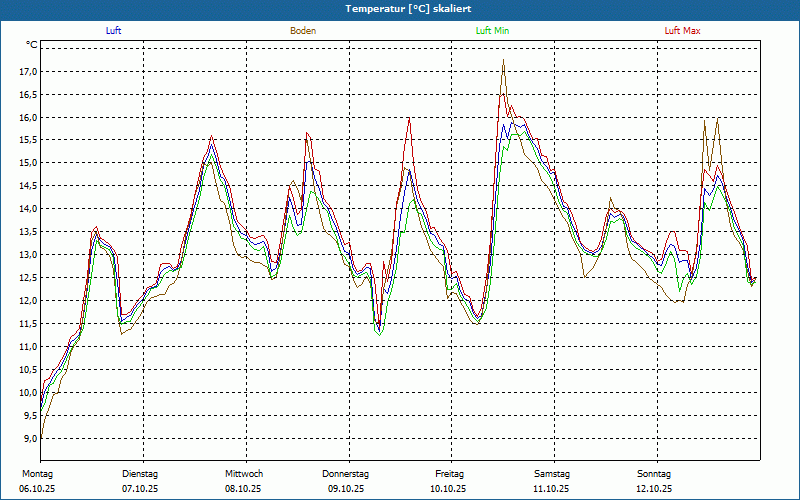Select the 'Sonntag' day label

(x=654, y=474)
